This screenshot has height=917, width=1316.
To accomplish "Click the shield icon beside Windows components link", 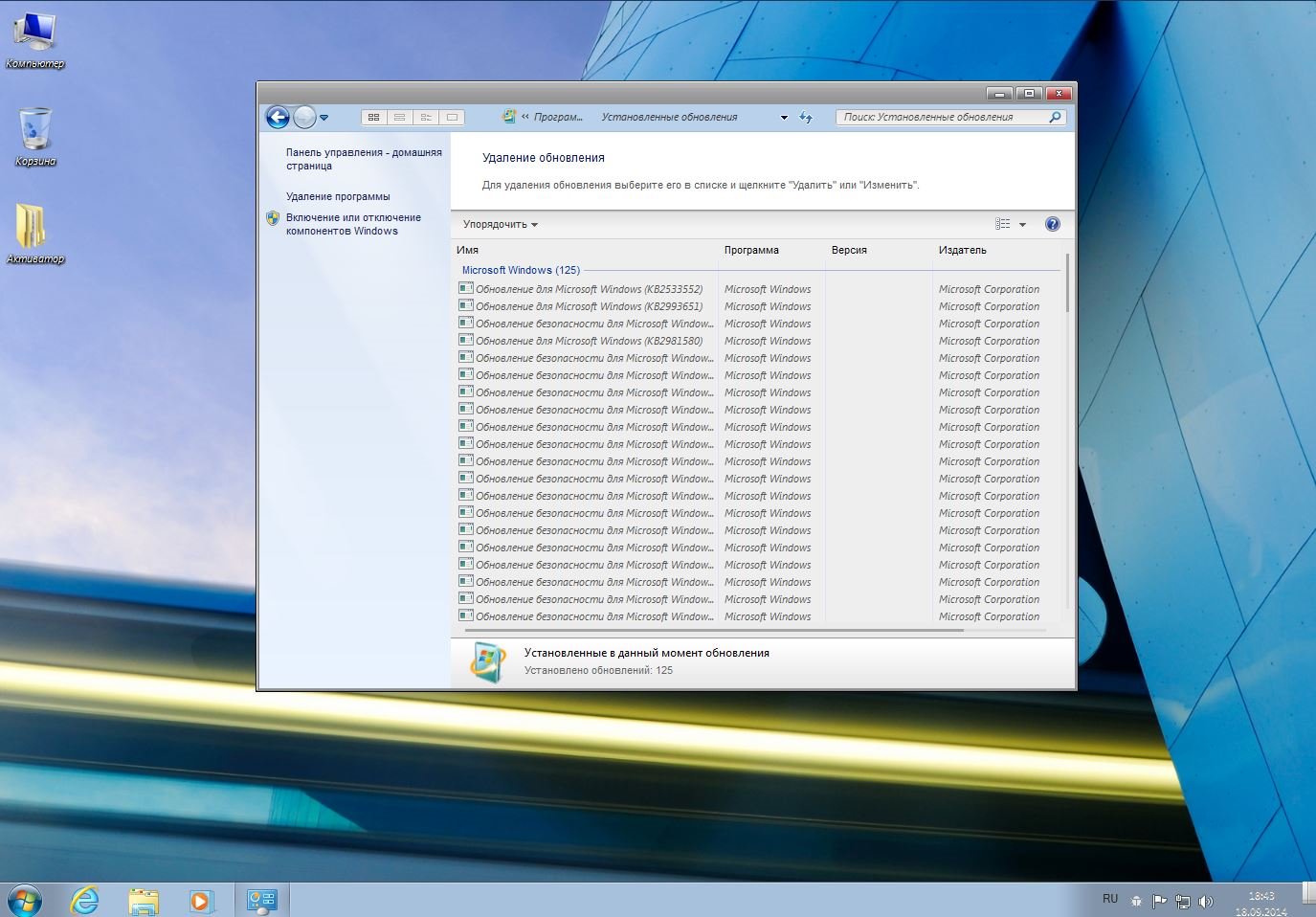I will coord(273,218).
